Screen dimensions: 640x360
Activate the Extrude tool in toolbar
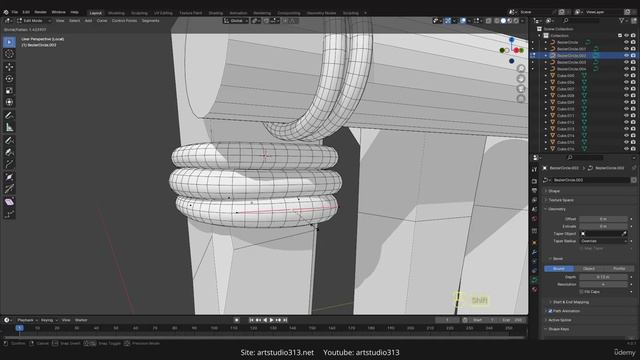[9, 164]
